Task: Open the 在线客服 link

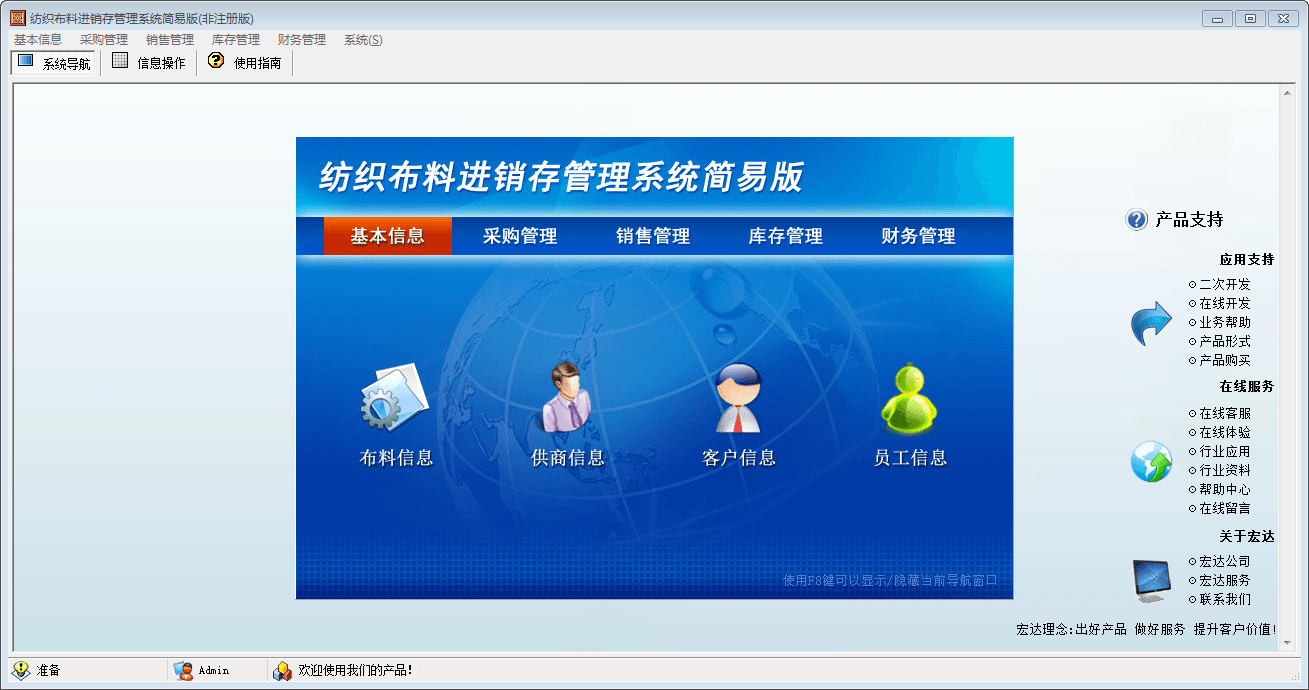Action: tap(1225, 413)
